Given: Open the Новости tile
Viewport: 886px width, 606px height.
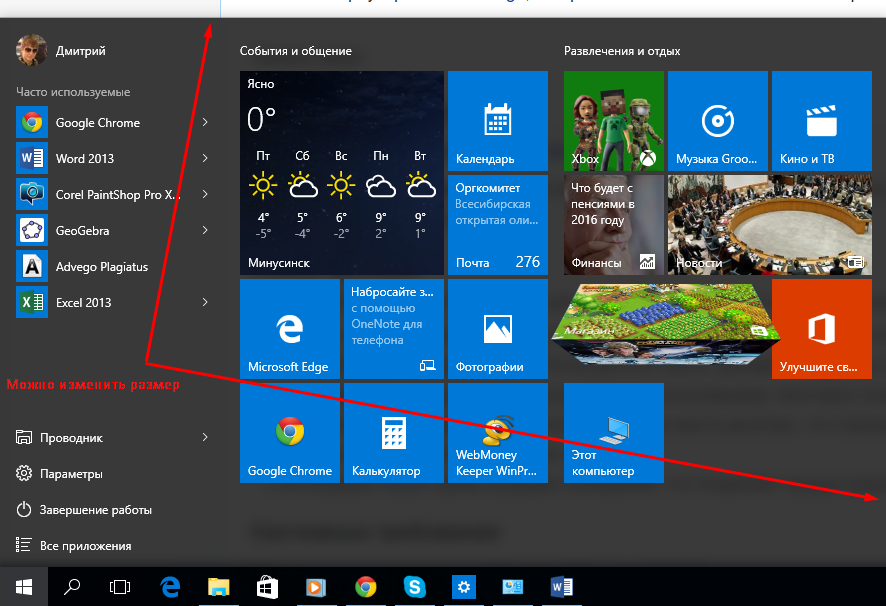Looking at the screenshot, I should tap(770, 225).
